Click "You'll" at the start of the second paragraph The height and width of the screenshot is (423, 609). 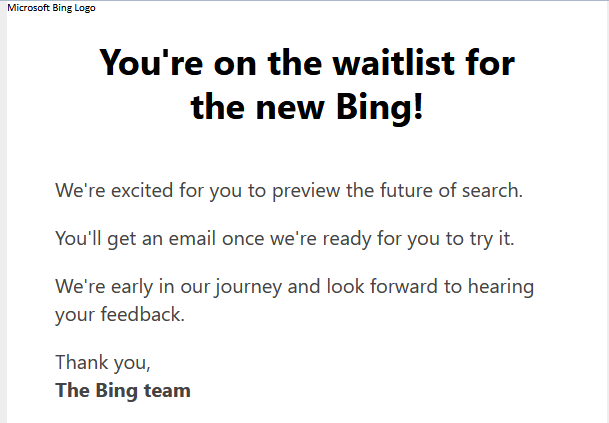coord(78,238)
